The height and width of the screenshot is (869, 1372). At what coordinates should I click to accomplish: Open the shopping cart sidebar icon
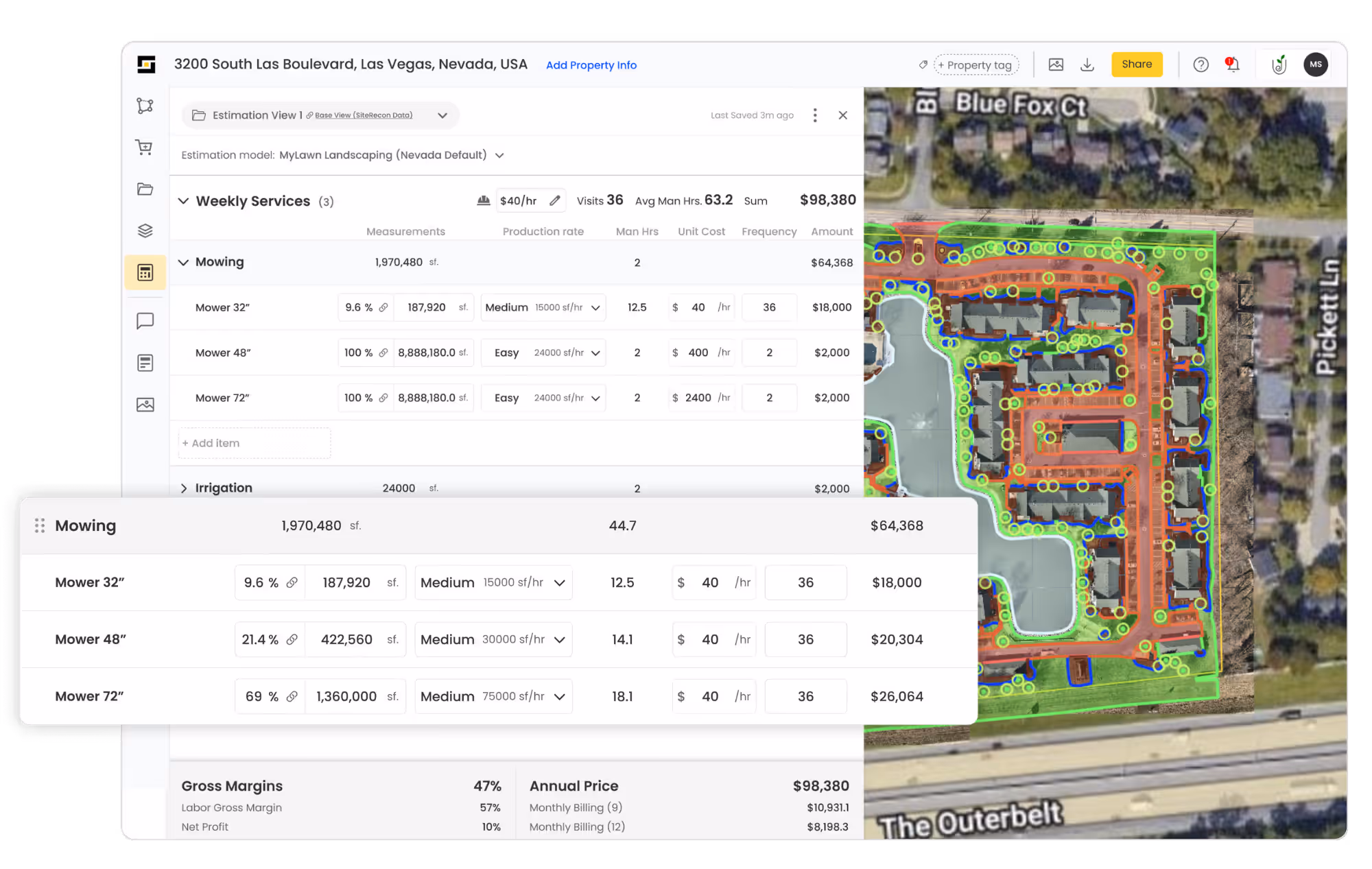145,147
